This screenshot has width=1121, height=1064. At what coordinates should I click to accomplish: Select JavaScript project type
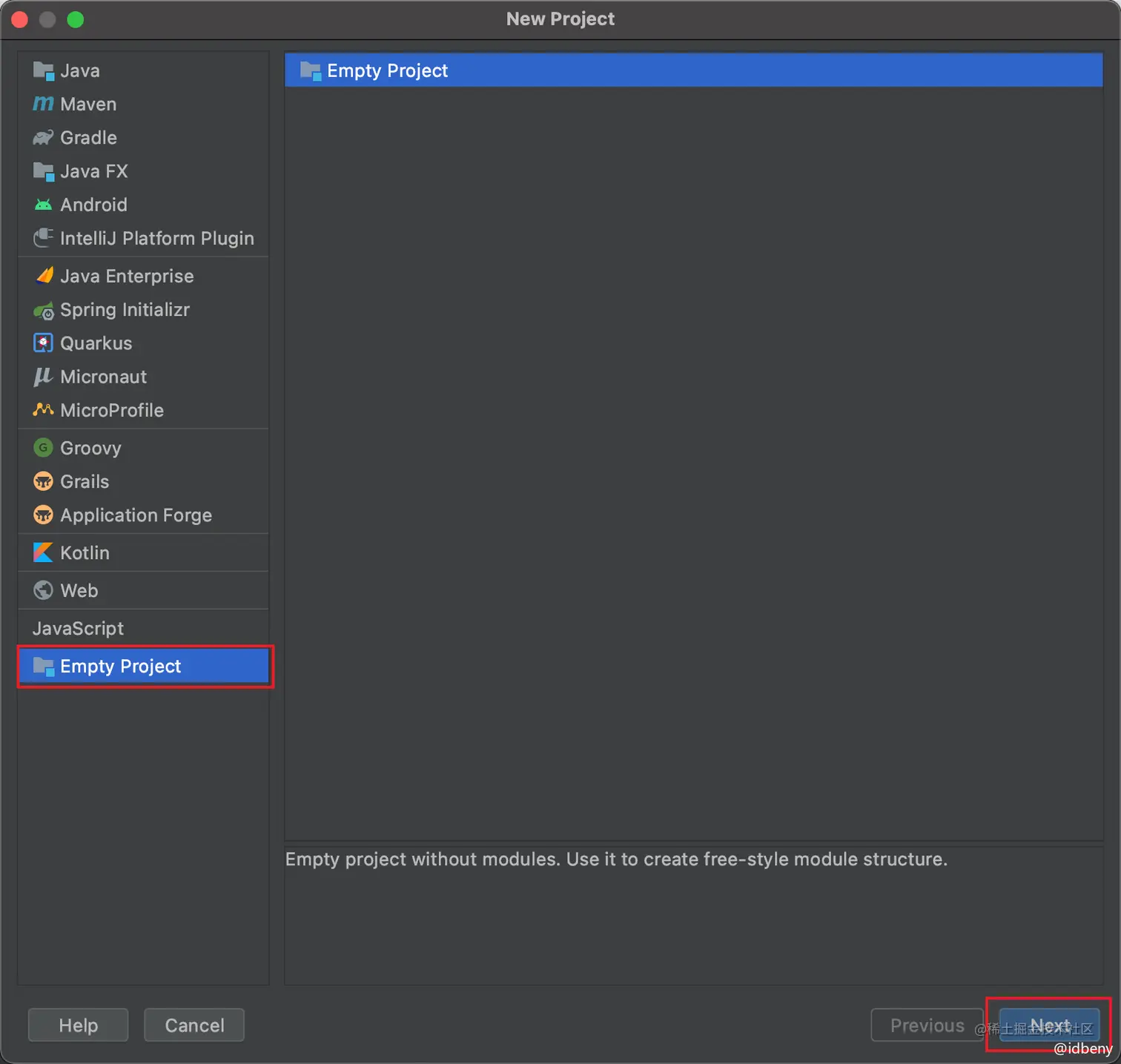[78, 628]
